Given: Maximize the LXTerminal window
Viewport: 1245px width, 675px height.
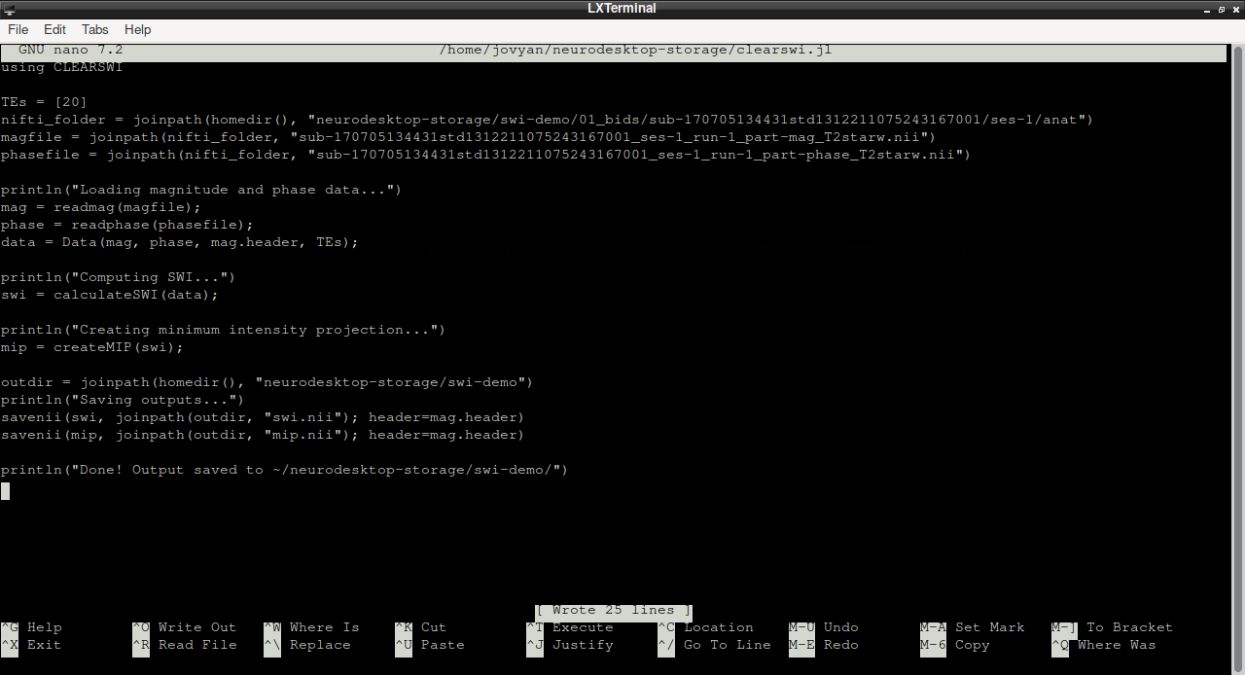Looking at the screenshot, I should point(1224,8).
